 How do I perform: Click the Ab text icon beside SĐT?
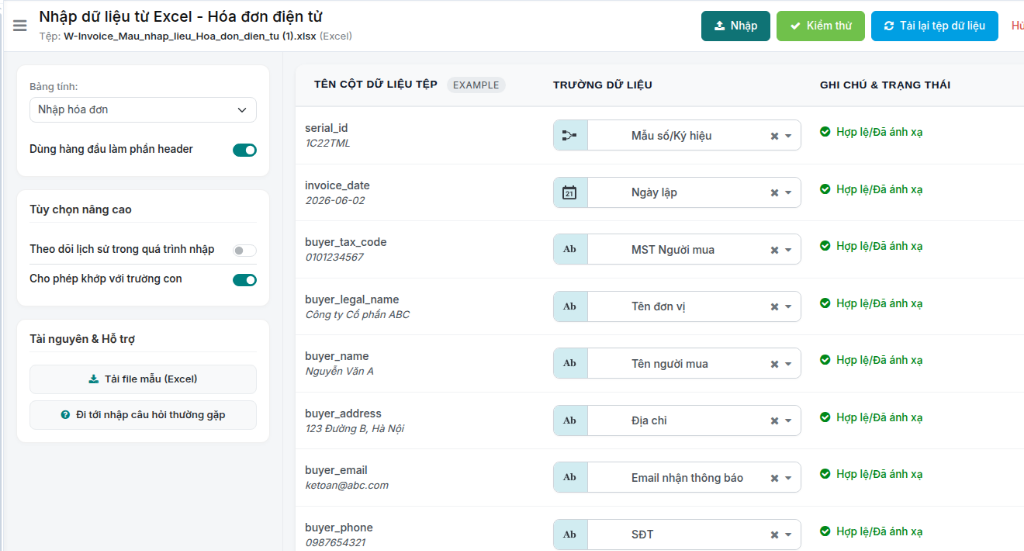click(x=570, y=534)
